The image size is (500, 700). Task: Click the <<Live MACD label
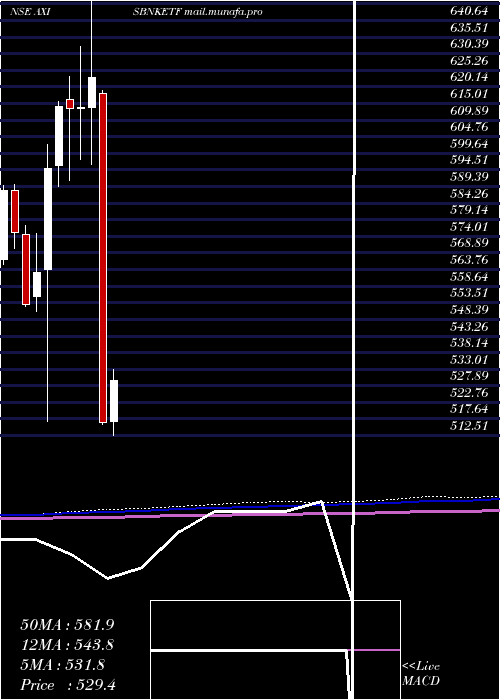(x=421, y=675)
